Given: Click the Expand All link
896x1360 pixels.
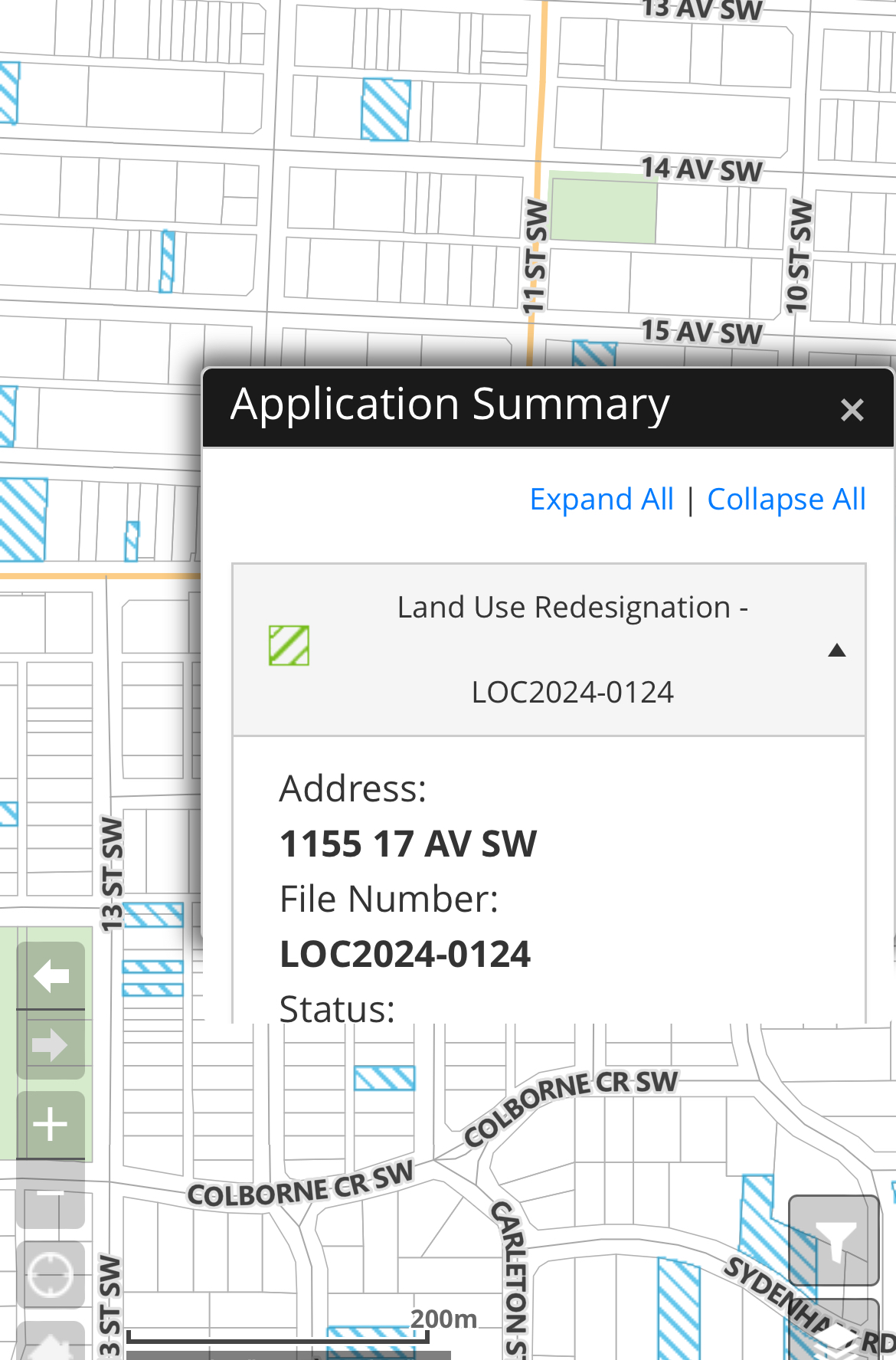Looking at the screenshot, I should pos(601,500).
